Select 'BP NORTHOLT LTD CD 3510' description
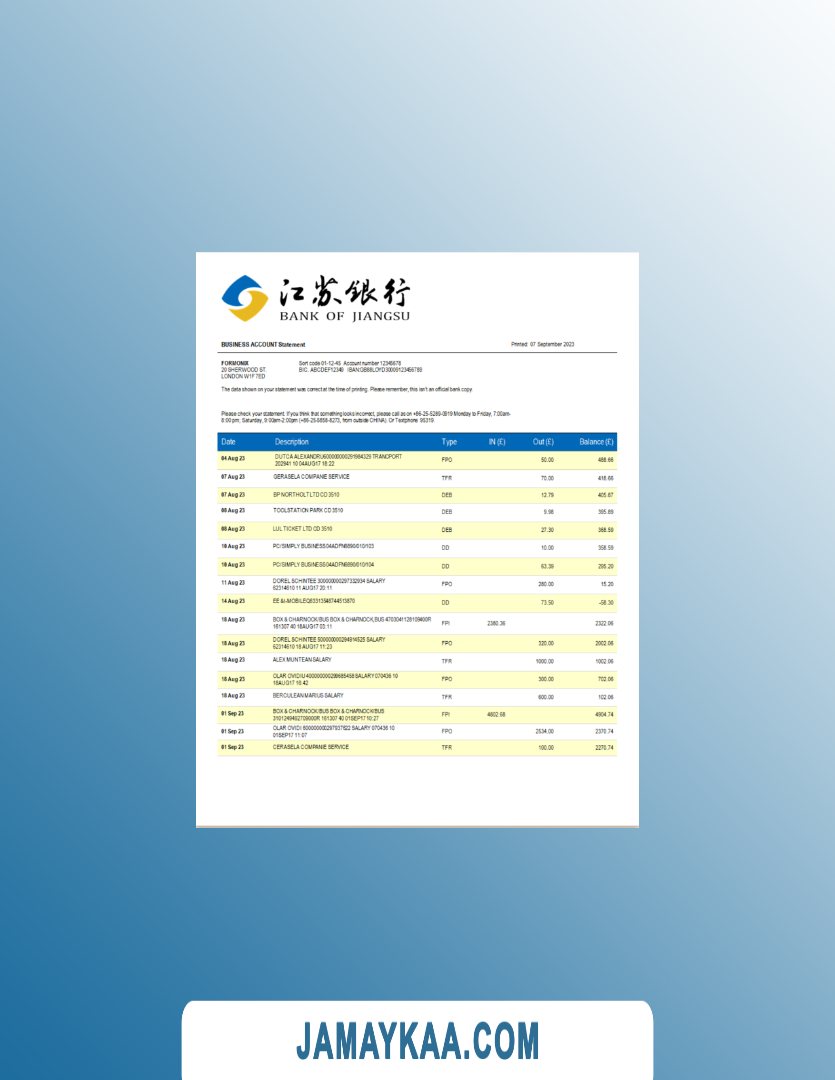Screen dimensions: 835x1080 [x=307, y=495]
